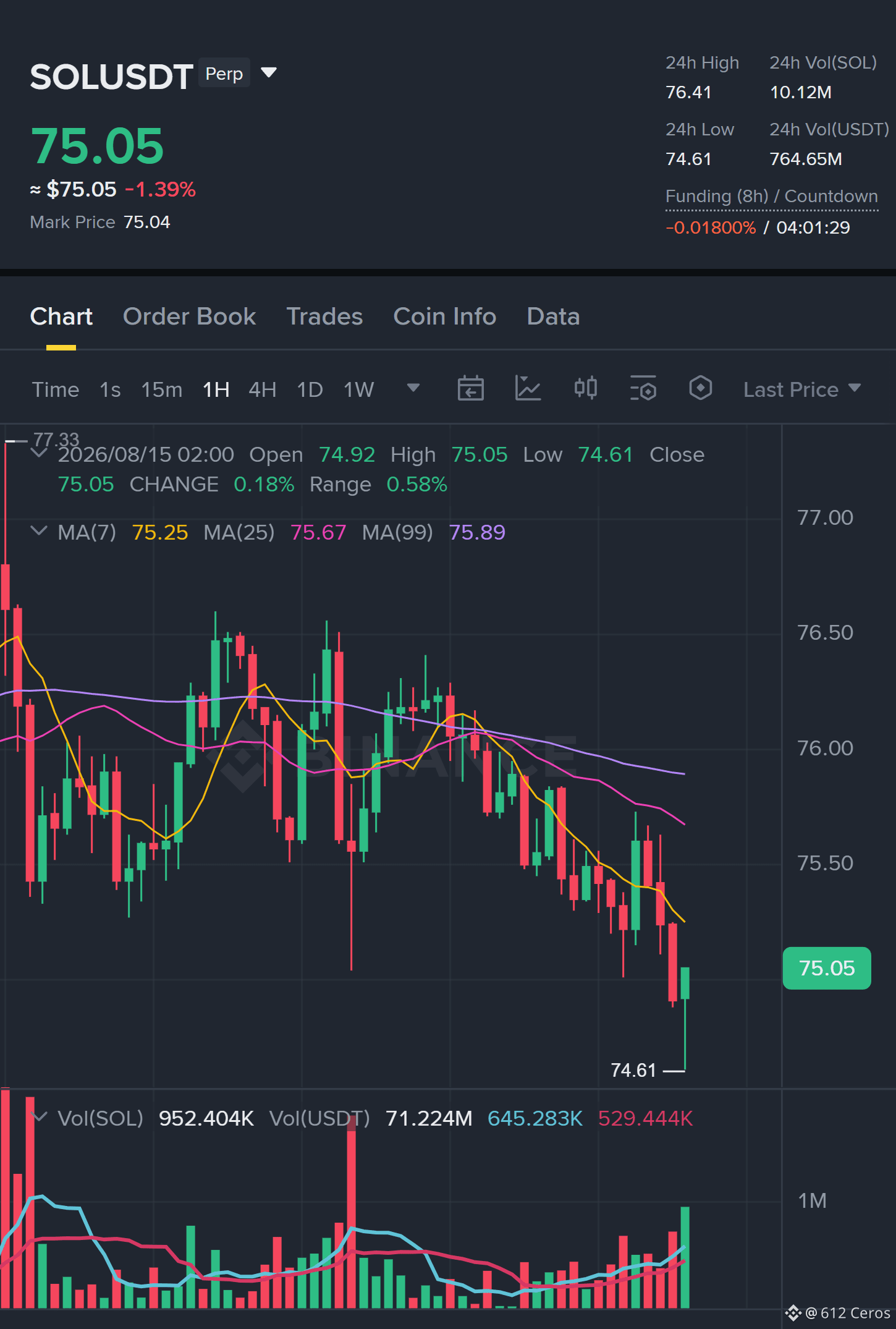Tap the ≈ $75.05 USD equivalent price
Viewport: 896px width, 1329px height.
point(73,189)
